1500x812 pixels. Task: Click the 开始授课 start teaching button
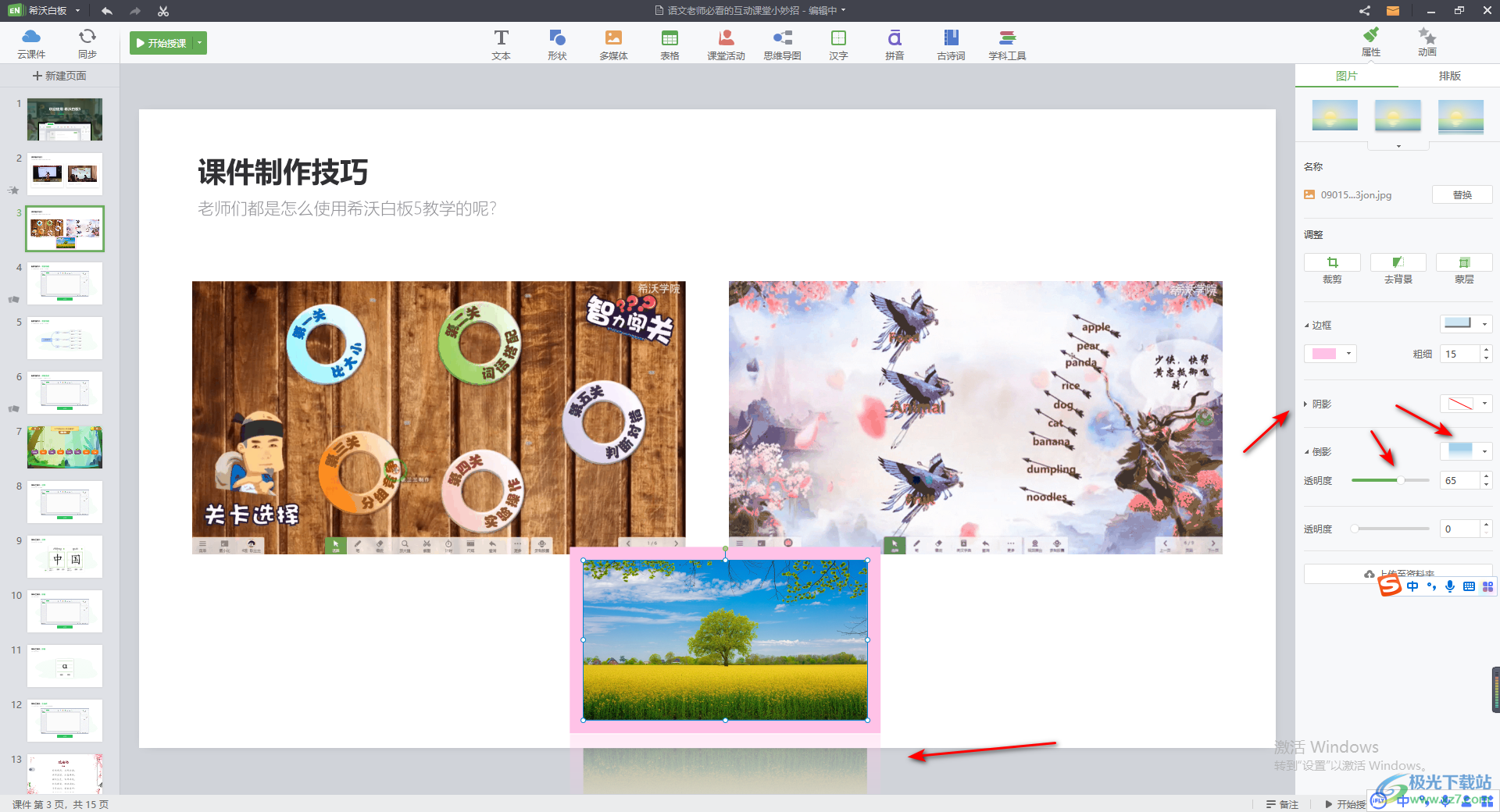162,43
